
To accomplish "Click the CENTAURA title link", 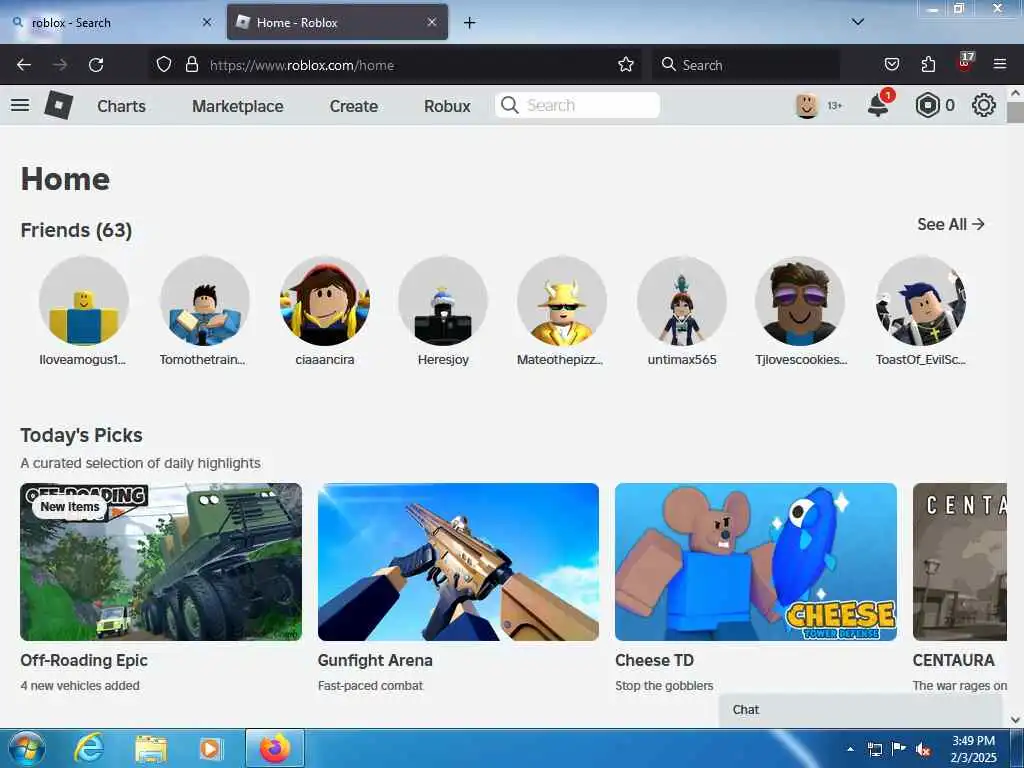I will coord(953,660).
